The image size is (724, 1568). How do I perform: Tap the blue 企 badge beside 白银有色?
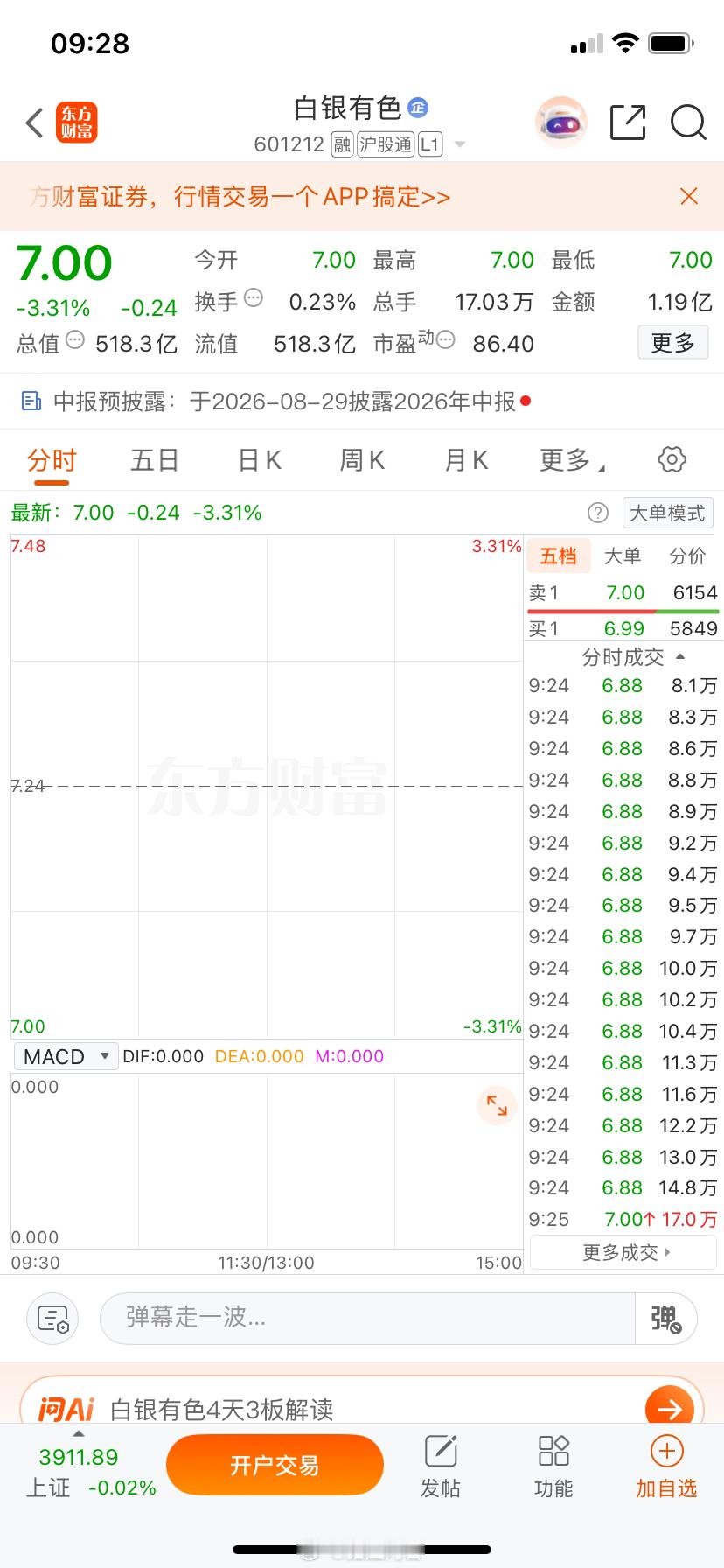pos(418,108)
